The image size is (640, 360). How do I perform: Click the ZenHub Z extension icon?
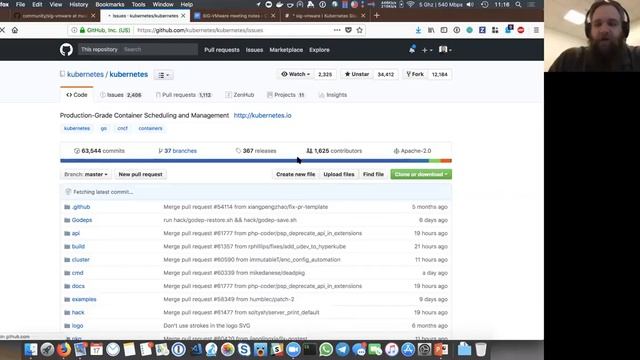click(x=482, y=30)
